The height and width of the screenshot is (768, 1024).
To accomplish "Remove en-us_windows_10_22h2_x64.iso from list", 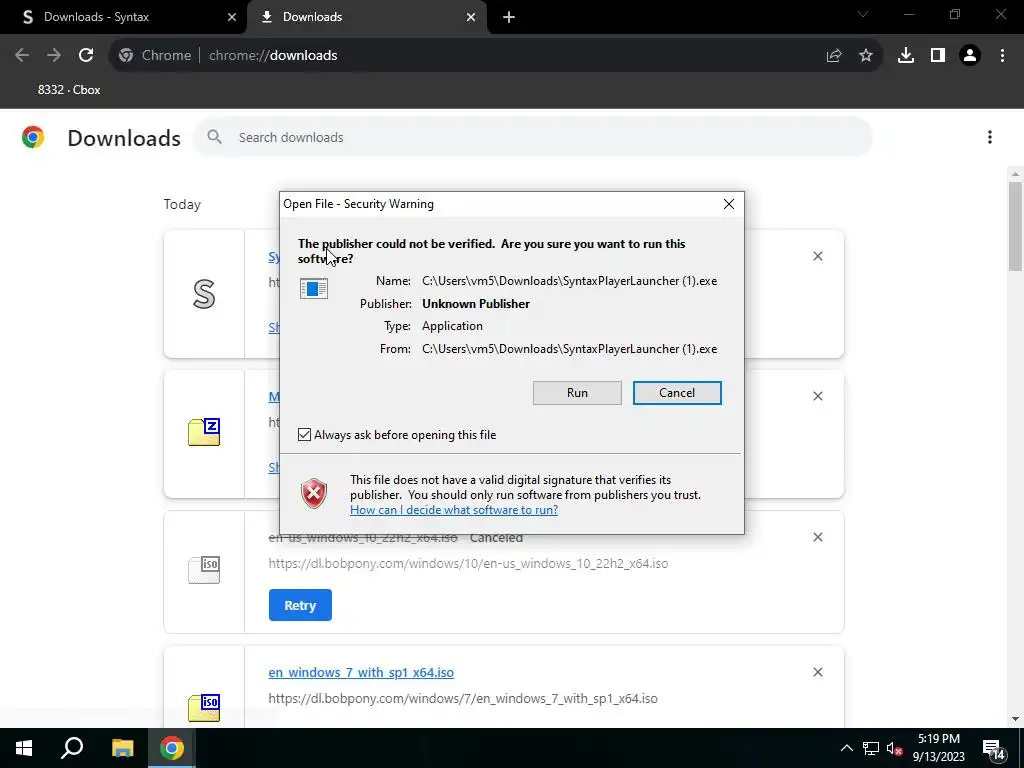I will [818, 537].
